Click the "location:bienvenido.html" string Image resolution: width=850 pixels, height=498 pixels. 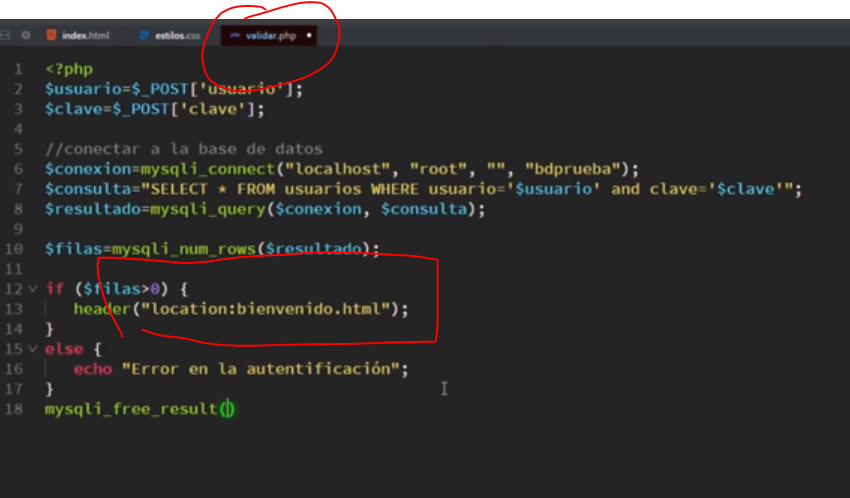pos(264,309)
